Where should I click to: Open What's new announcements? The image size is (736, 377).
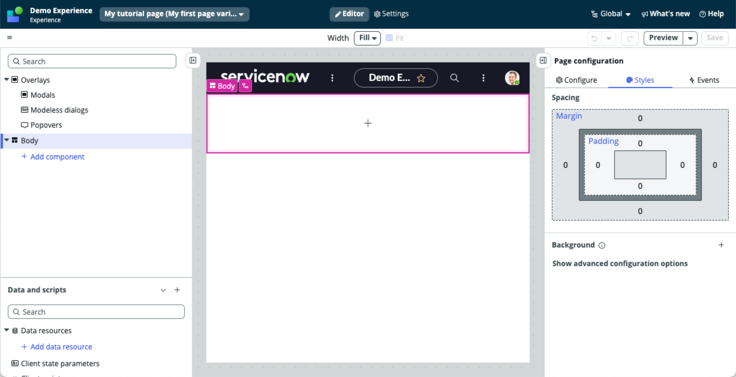666,14
